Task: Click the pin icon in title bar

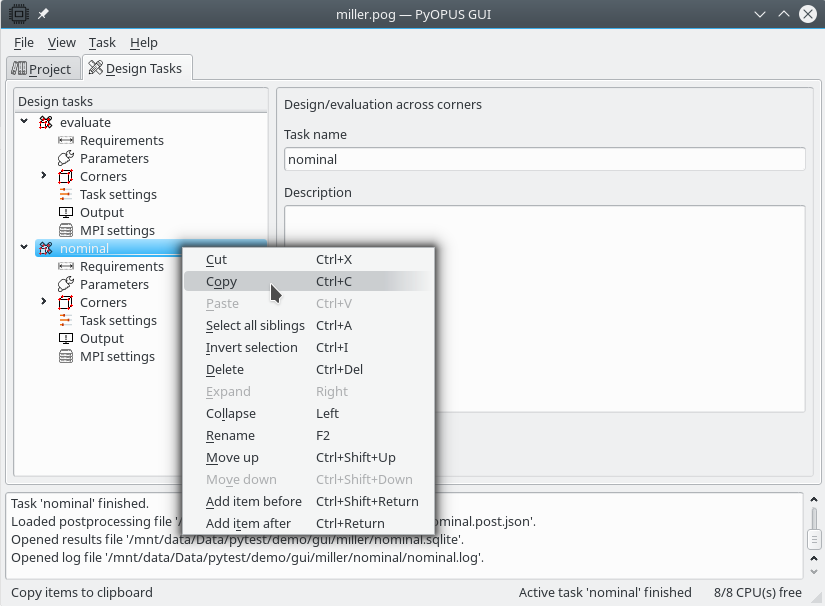Action: point(43,14)
